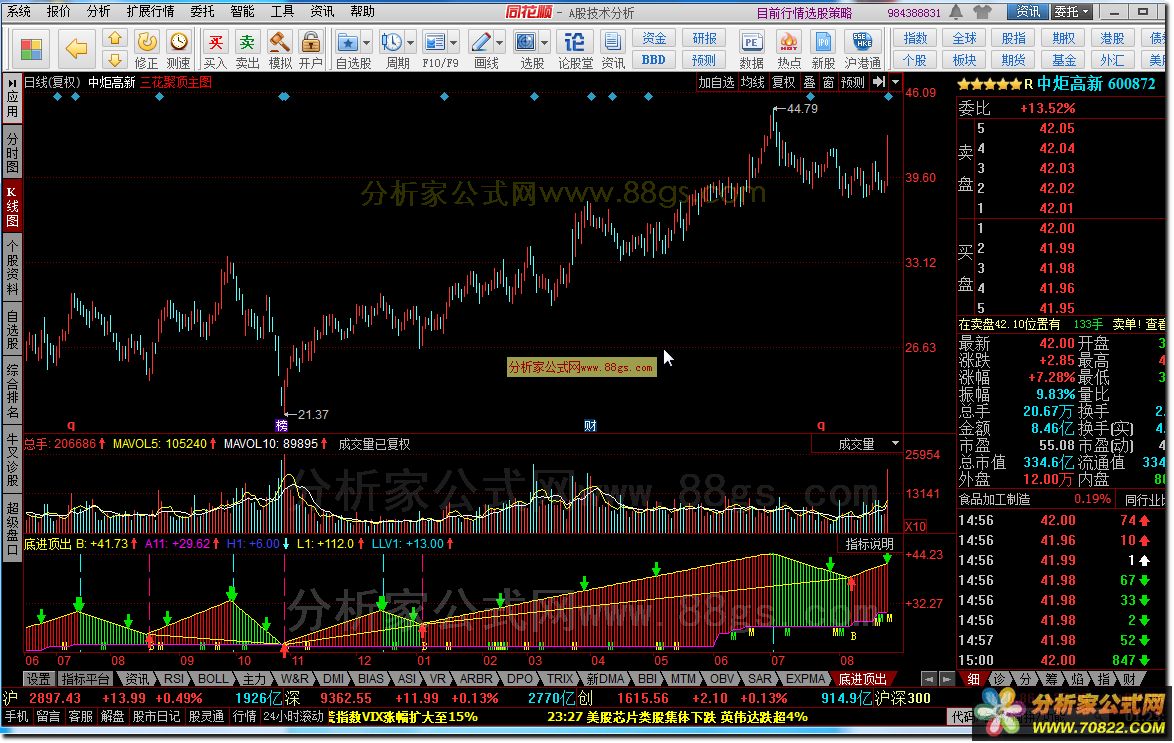Click the 港股 Hong Kong stocks button
1174x743 pixels.
pyautogui.click(x=1112, y=39)
